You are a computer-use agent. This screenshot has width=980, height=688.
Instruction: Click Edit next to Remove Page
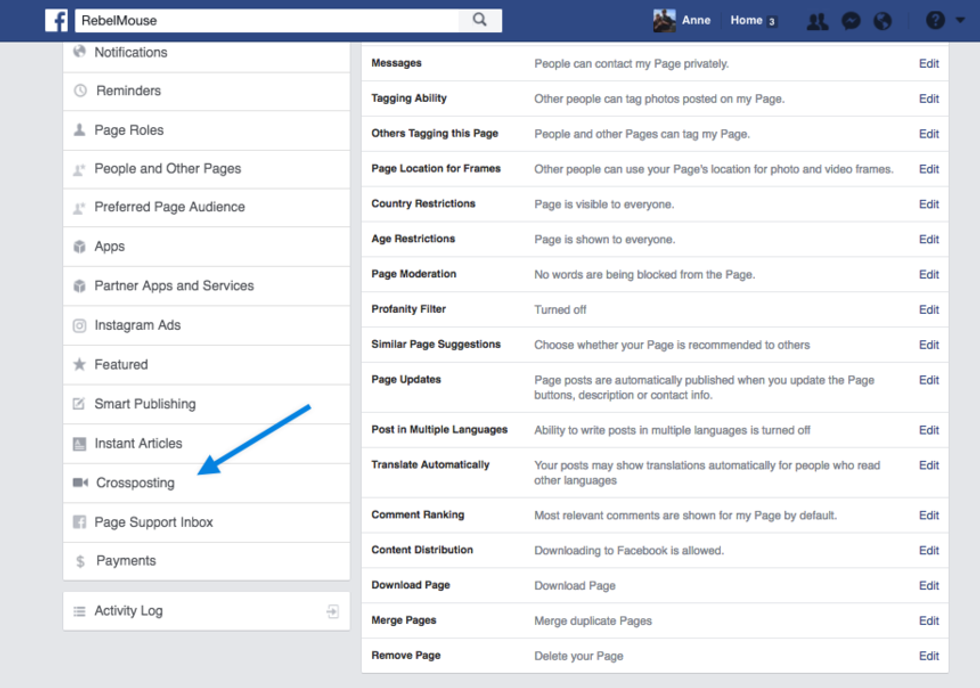point(929,656)
